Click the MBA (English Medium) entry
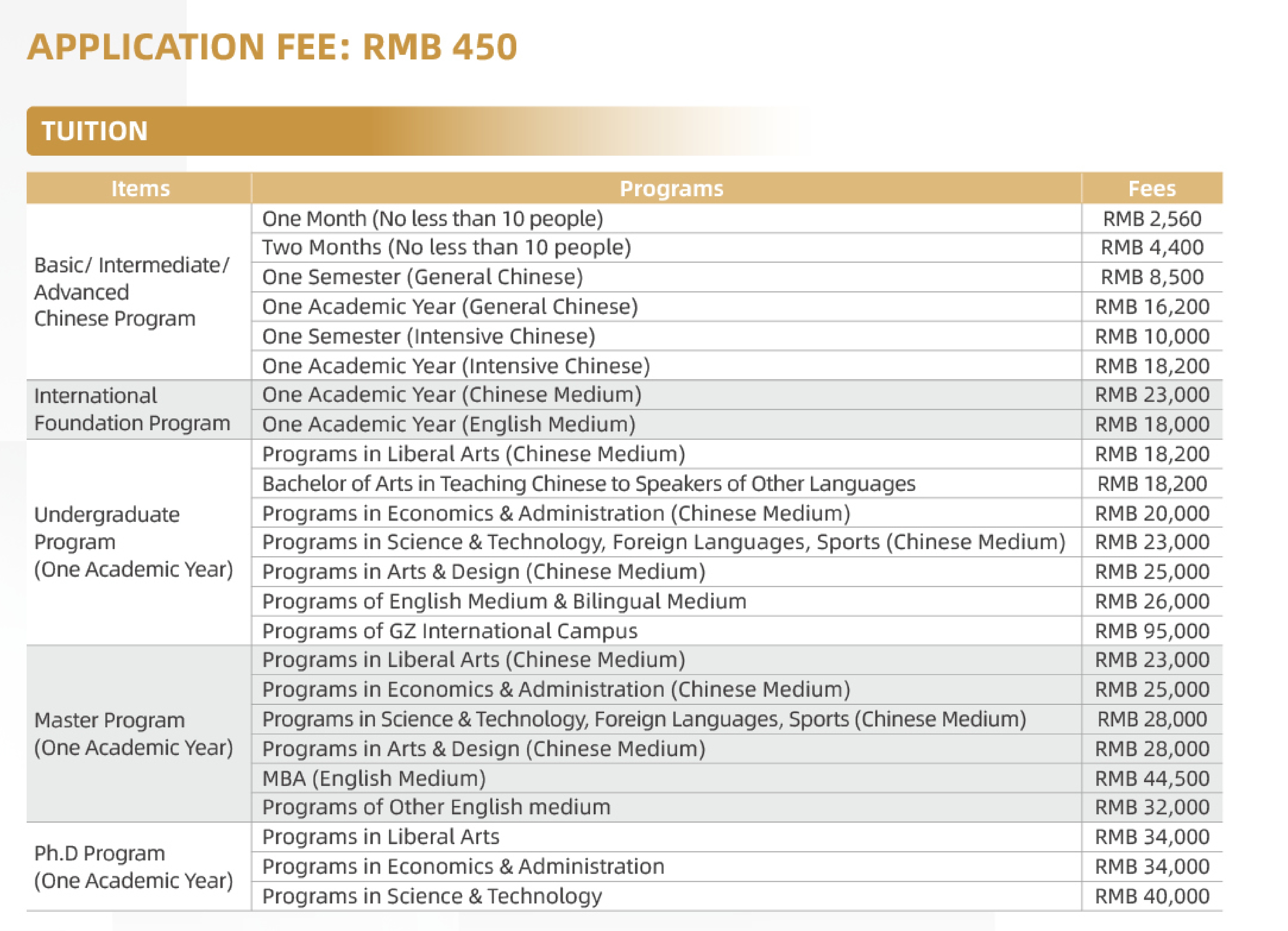This screenshot has height=931, width=1288. pyautogui.click(x=374, y=778)
